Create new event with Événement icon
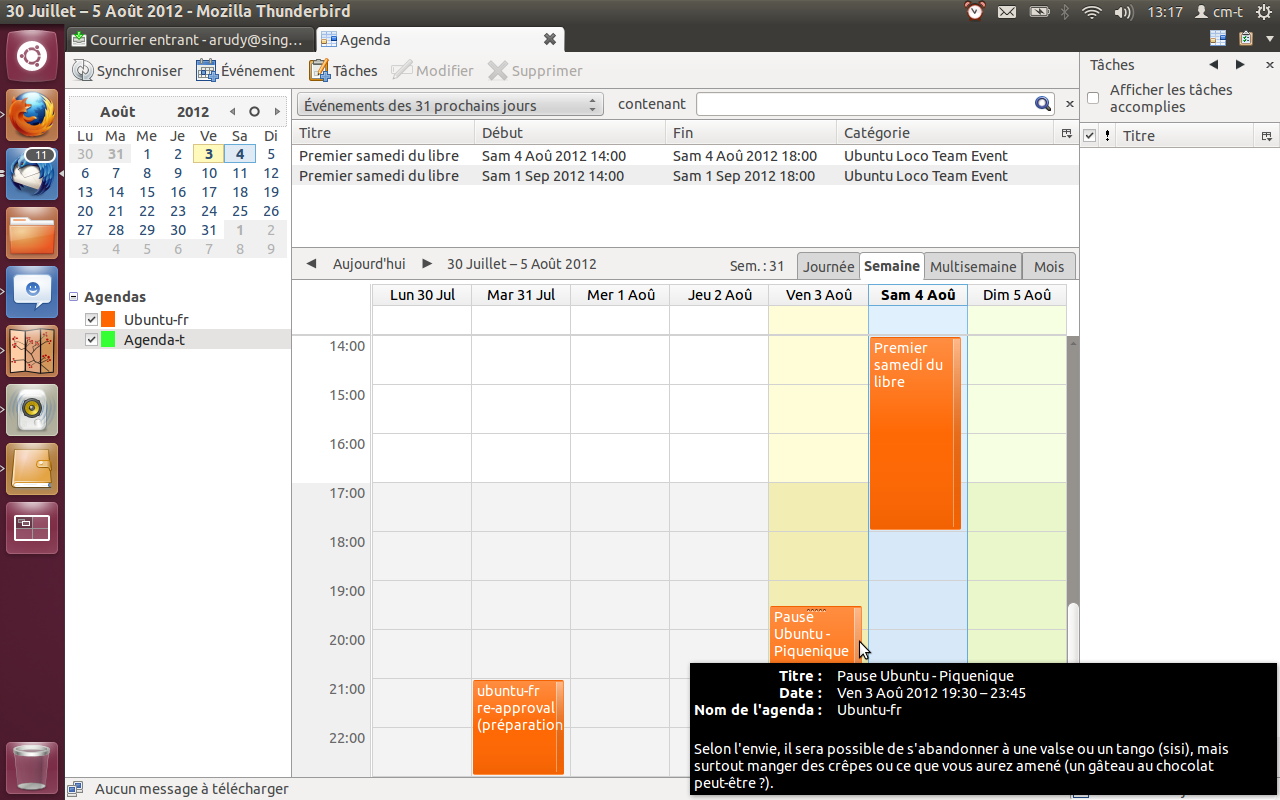 pos(207,71)
